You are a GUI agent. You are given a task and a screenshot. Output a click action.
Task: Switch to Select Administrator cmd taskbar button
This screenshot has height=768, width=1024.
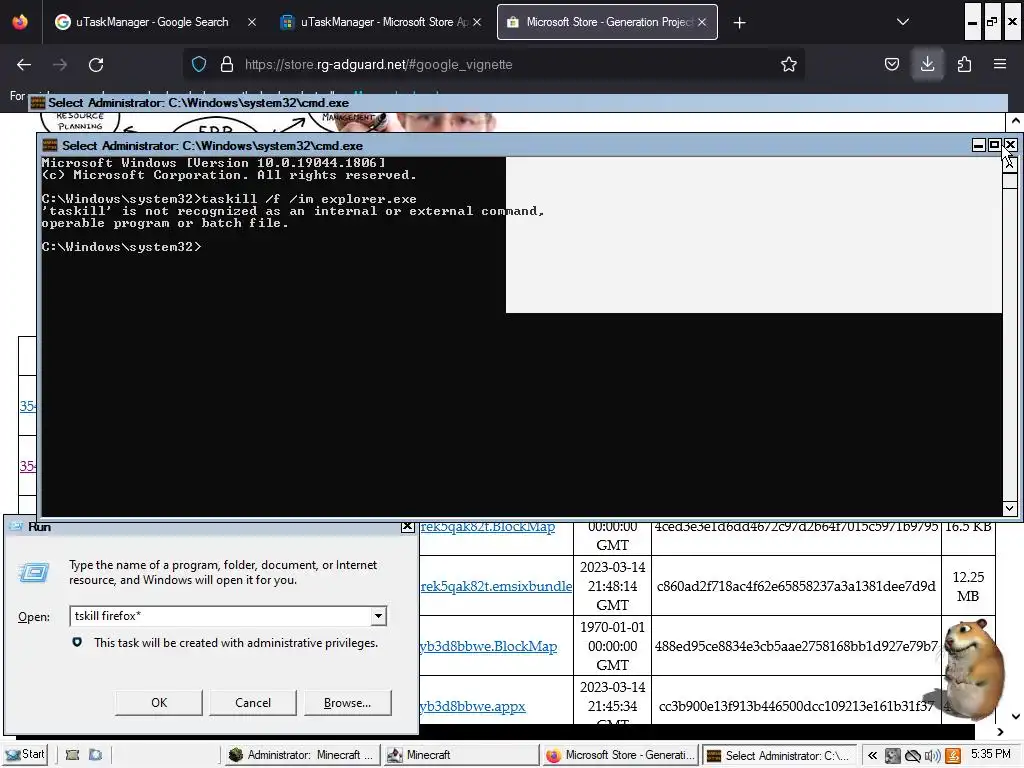coord(780,755)
